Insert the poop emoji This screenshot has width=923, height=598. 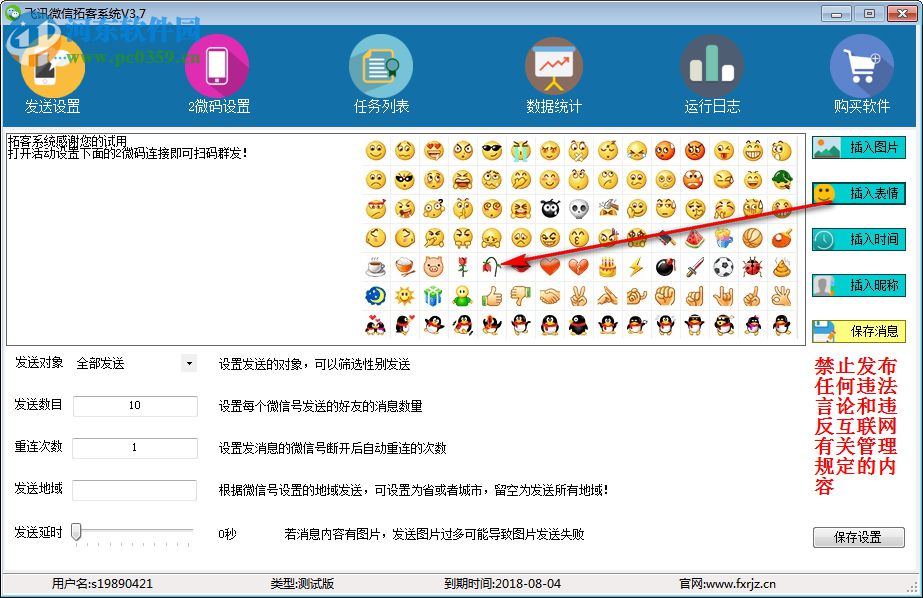pyautogui.click(x=782, y=267)
